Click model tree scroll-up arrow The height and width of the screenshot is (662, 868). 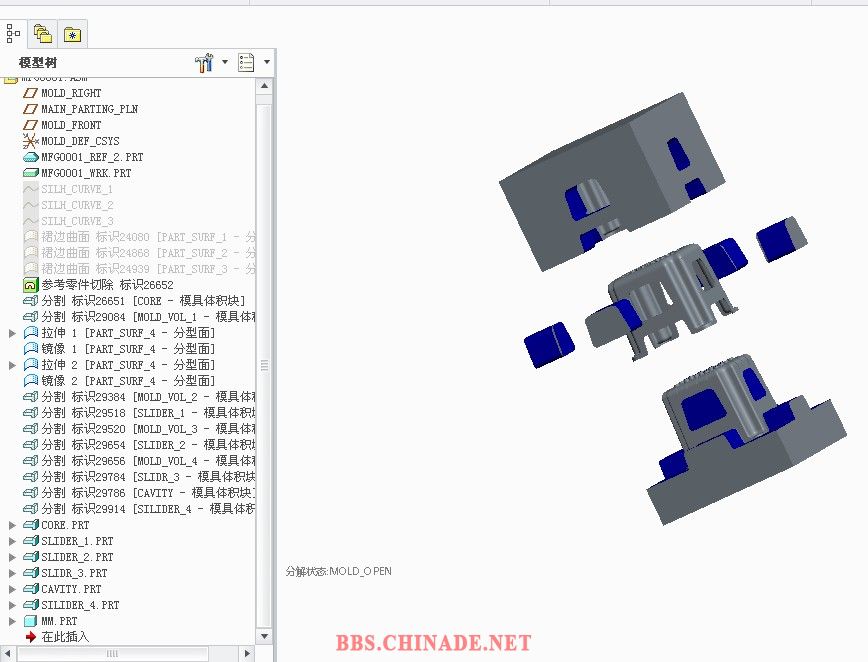tap(265, 86)
